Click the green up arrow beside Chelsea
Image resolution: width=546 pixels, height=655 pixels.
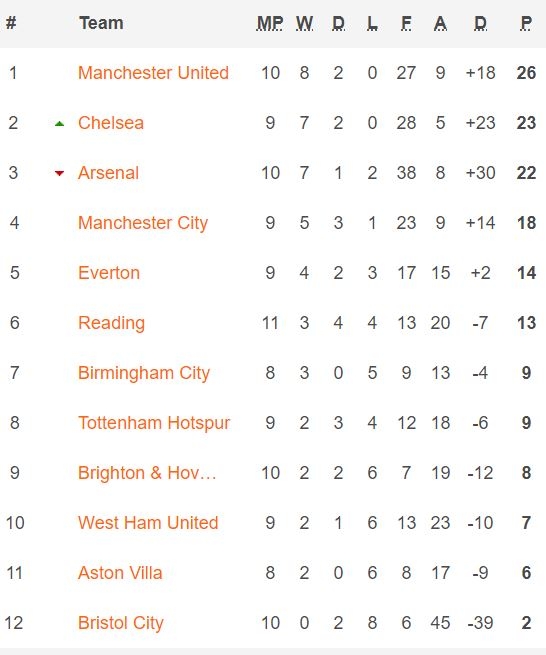59,124
